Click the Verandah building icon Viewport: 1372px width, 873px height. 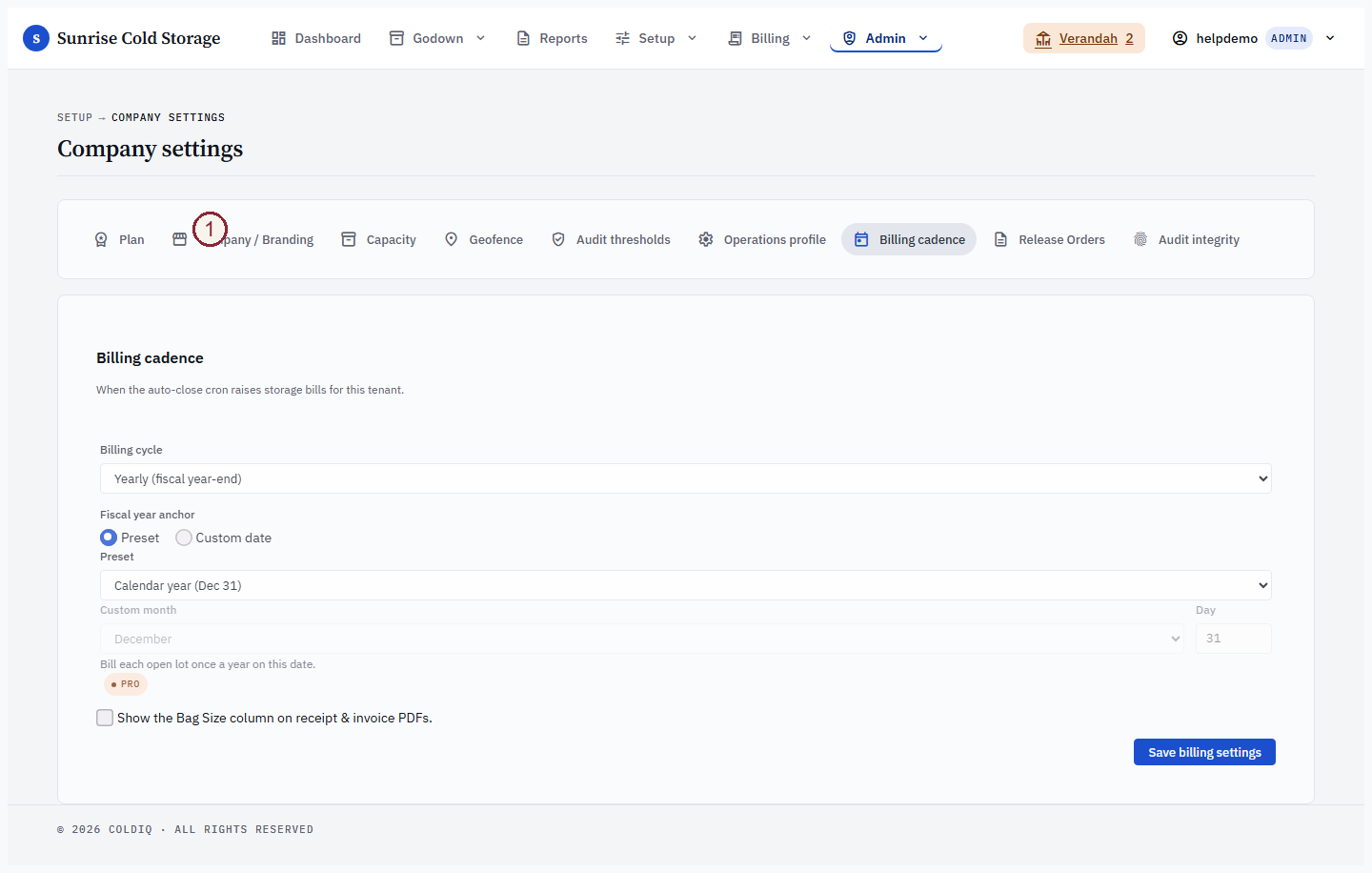(x=1043, y=38)
